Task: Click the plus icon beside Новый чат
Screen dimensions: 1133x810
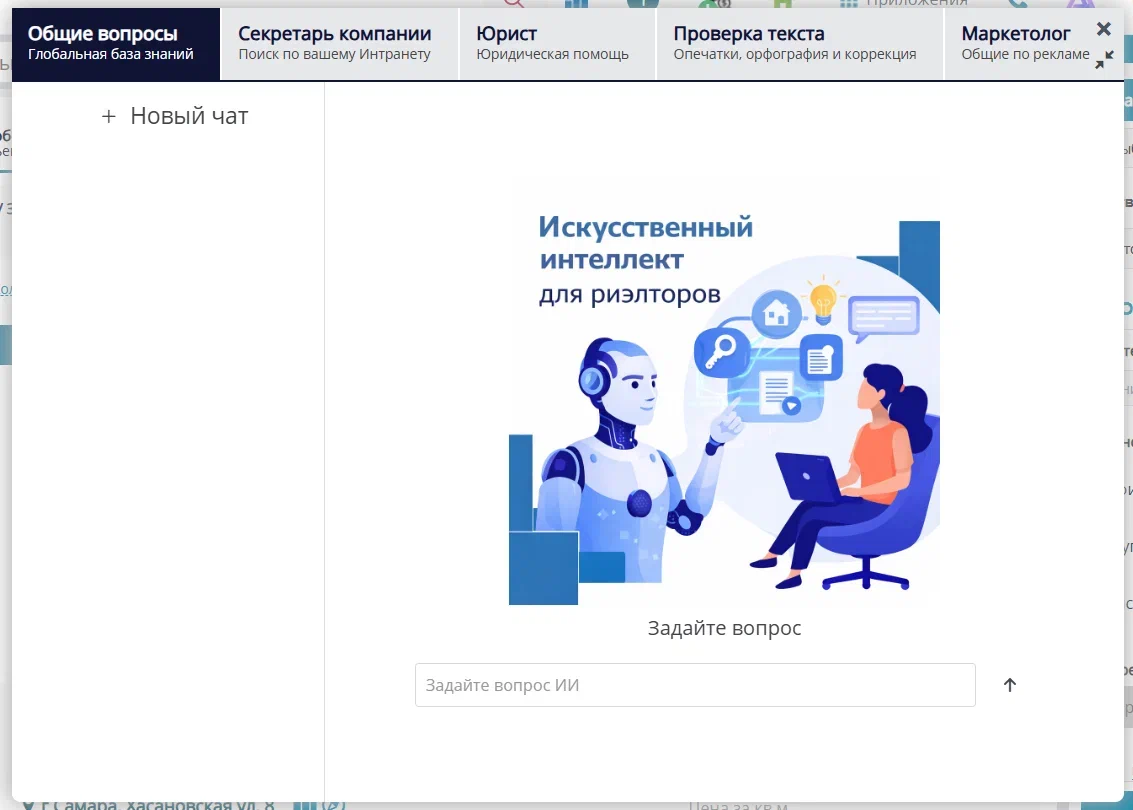Action: tap(109, 117)
